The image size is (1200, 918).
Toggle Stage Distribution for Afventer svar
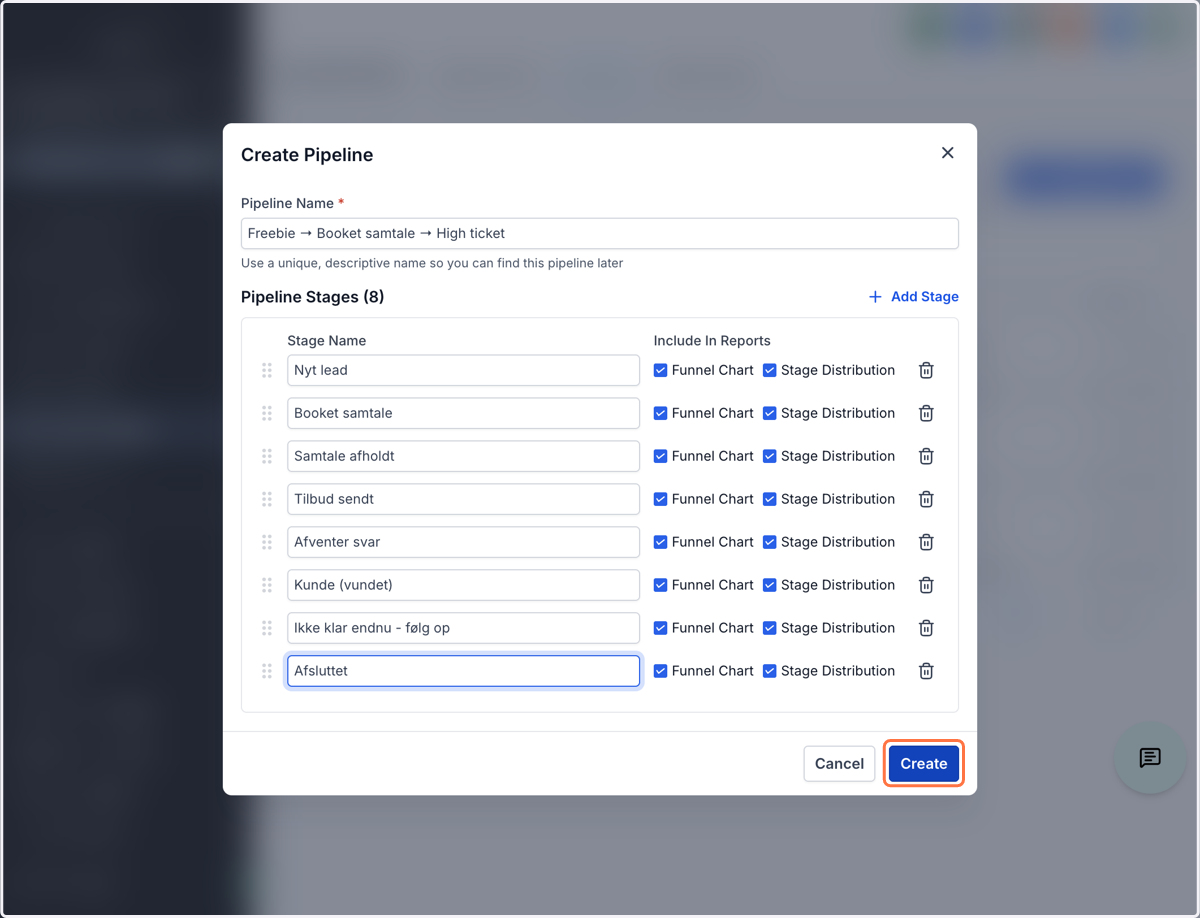tap(769, 542)
